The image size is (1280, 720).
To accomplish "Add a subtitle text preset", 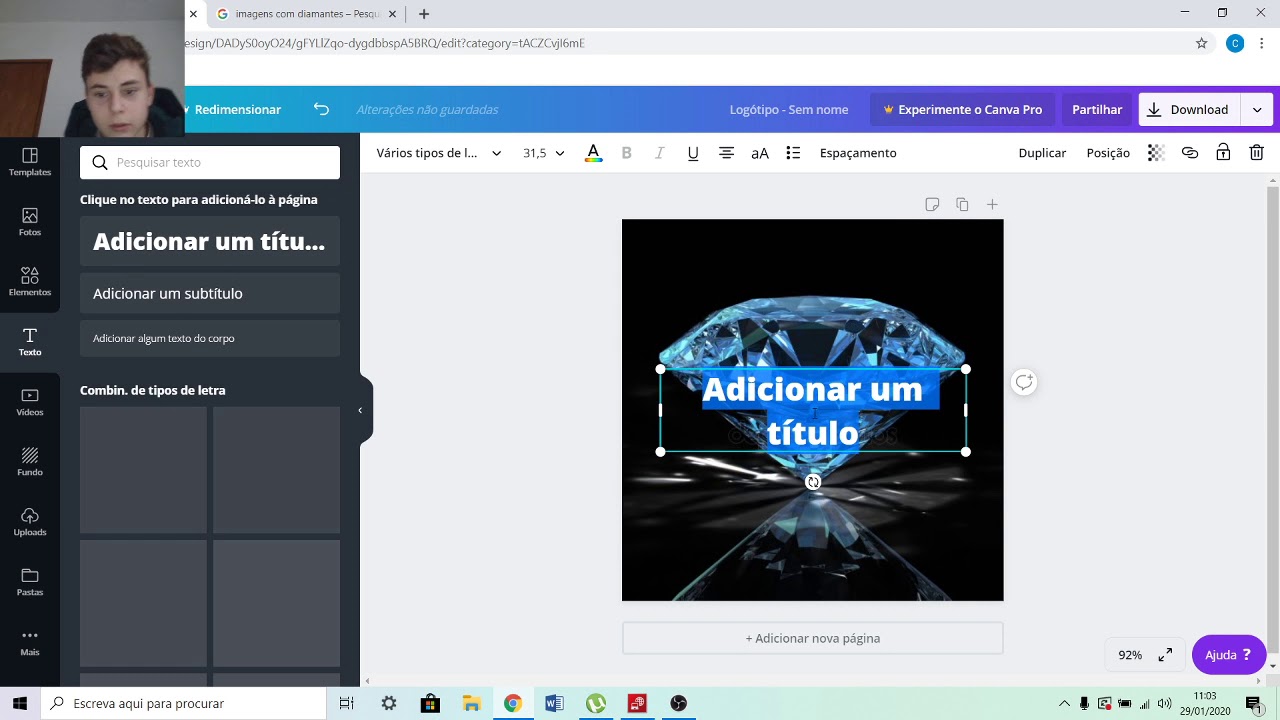I will [210, 293].
